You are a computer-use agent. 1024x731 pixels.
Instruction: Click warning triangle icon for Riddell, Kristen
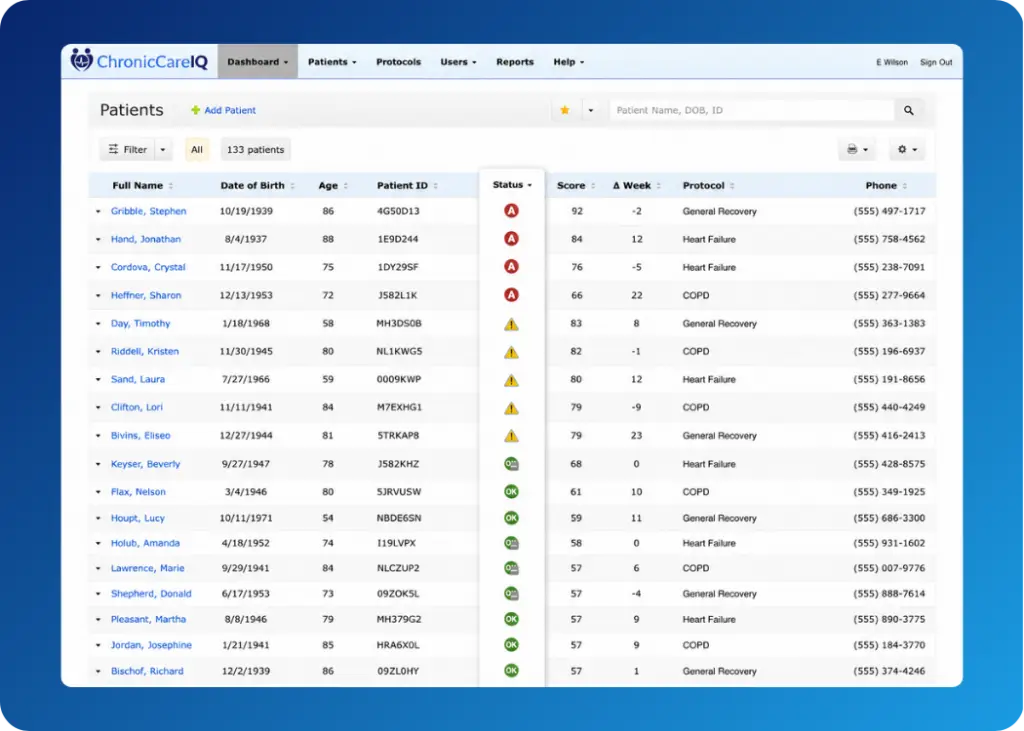pos(511,352)
